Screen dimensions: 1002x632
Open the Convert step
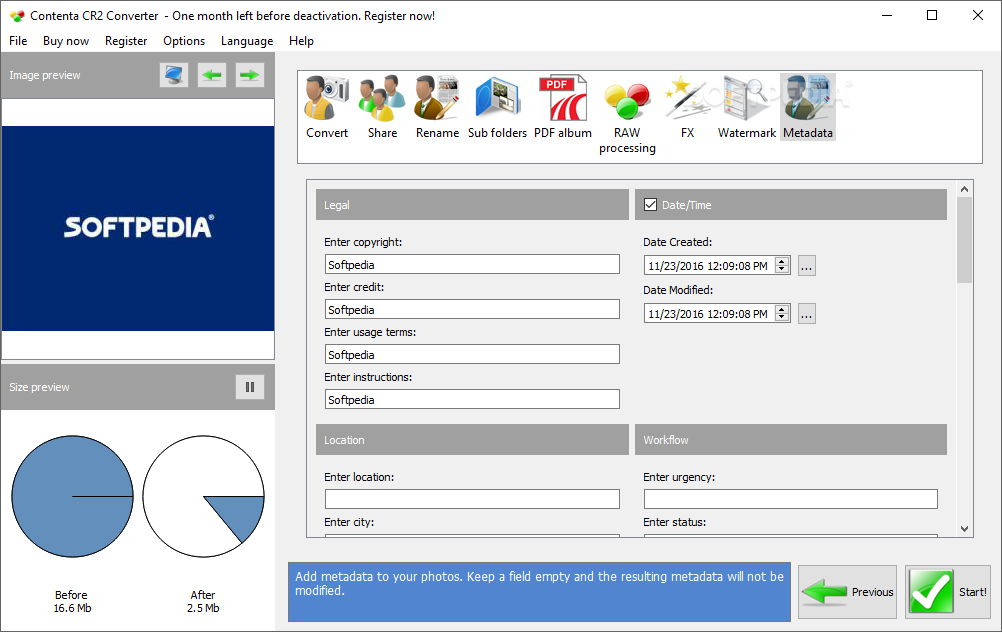click(x=327, y=107)
